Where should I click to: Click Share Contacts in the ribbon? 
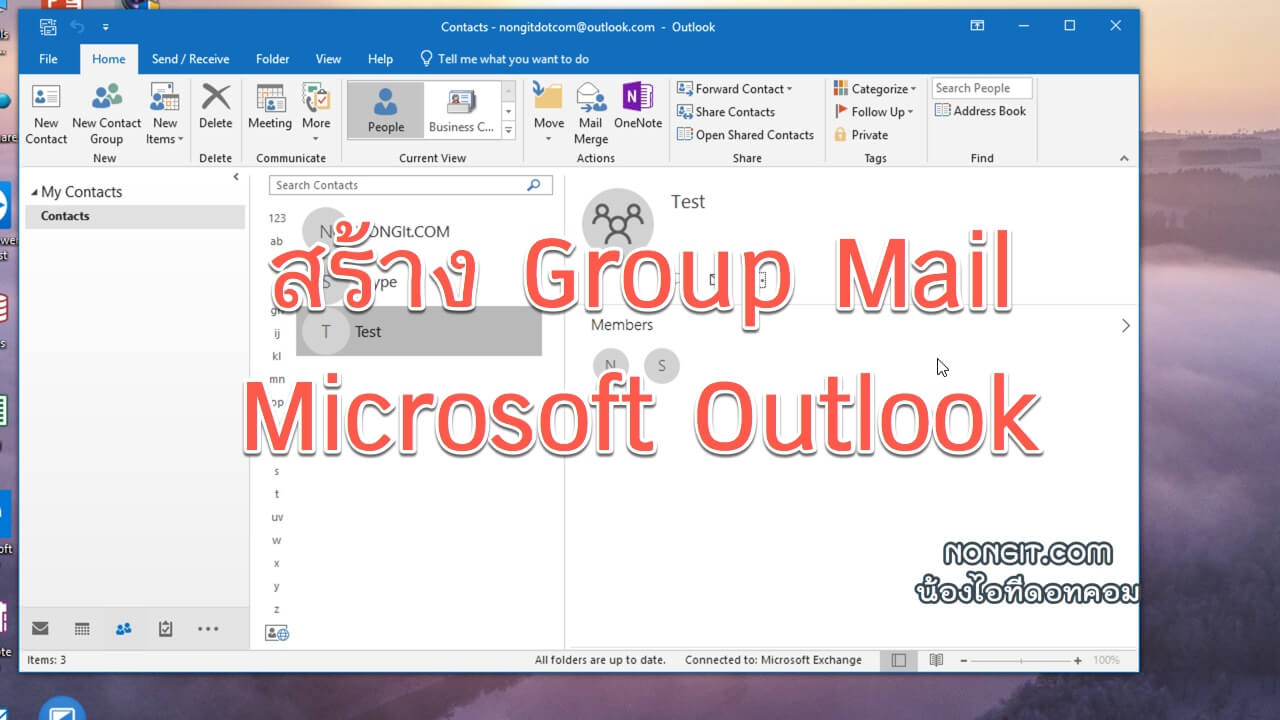pyautogui.click(x=737, y=111)
